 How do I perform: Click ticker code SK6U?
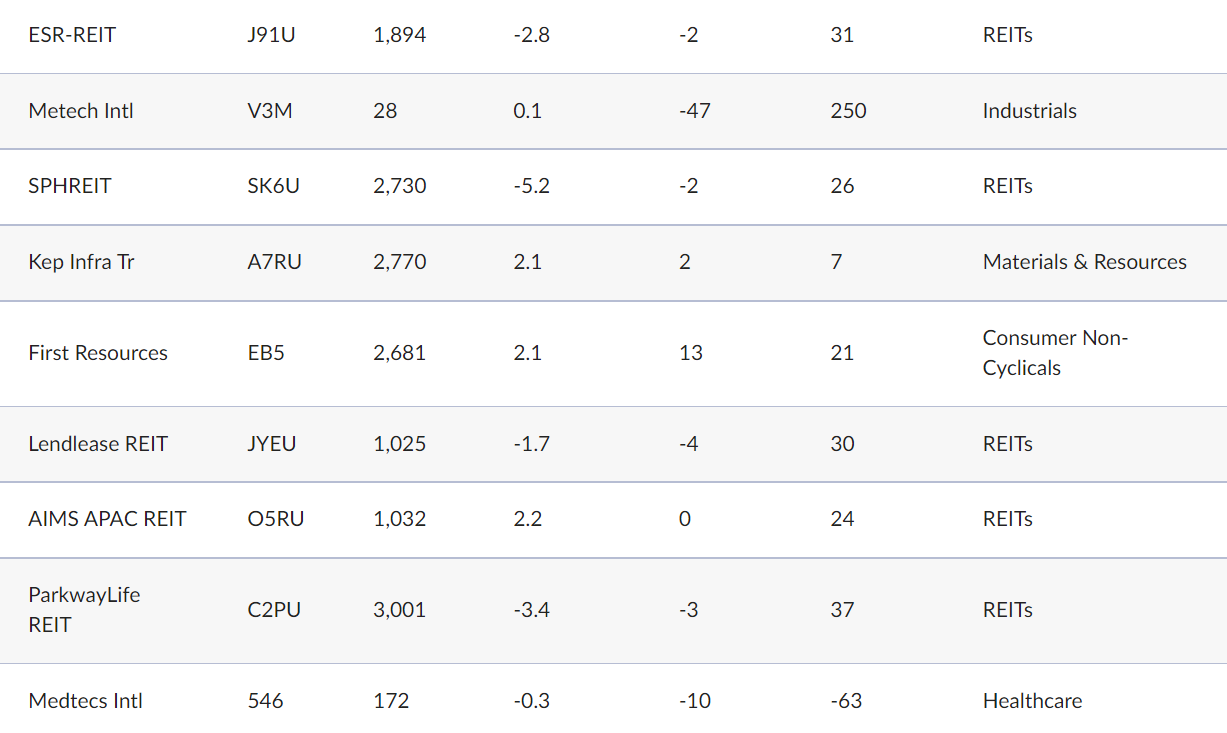[273, 186]
